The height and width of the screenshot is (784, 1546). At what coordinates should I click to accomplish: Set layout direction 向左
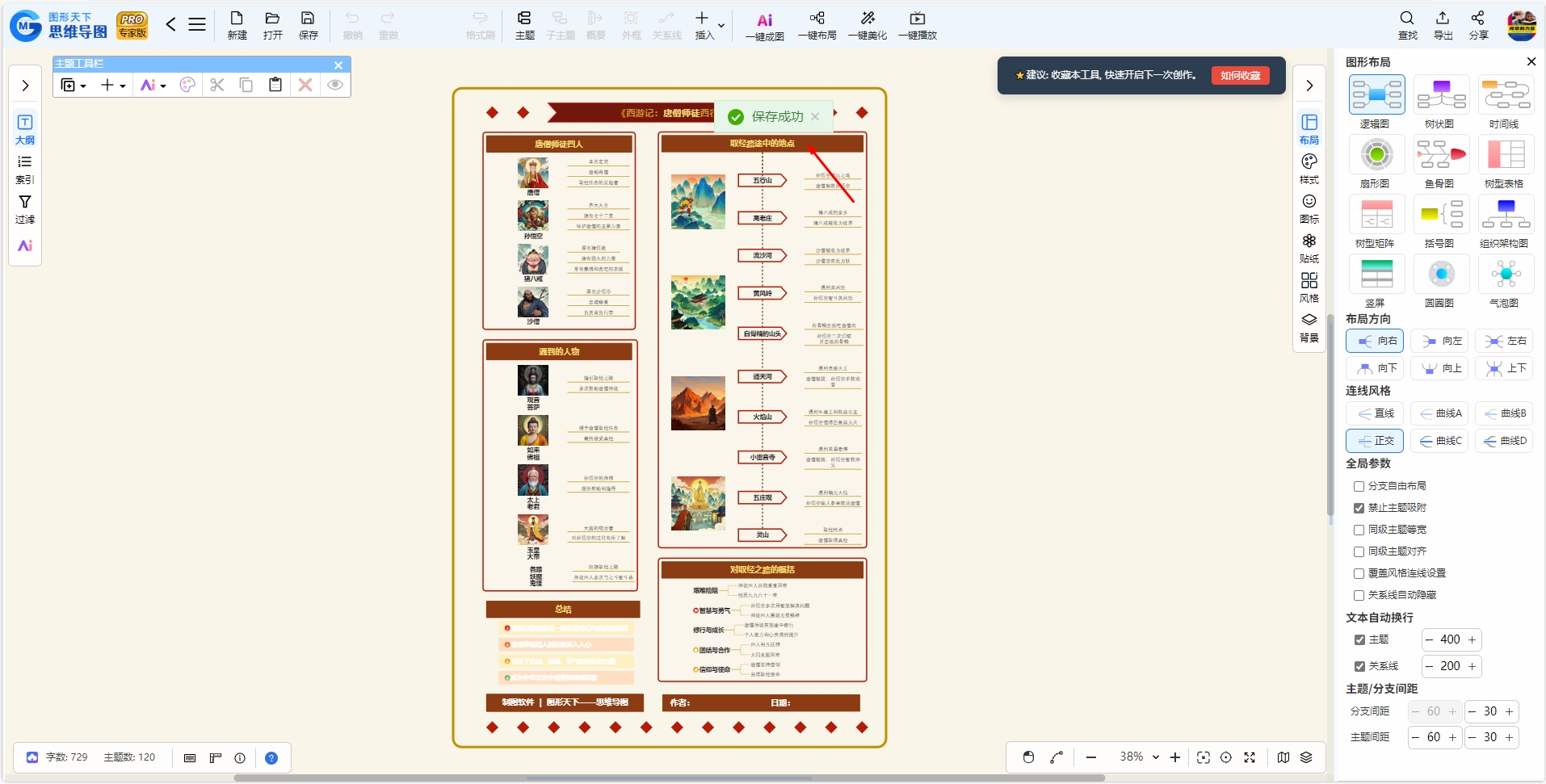coord(1441,341)
